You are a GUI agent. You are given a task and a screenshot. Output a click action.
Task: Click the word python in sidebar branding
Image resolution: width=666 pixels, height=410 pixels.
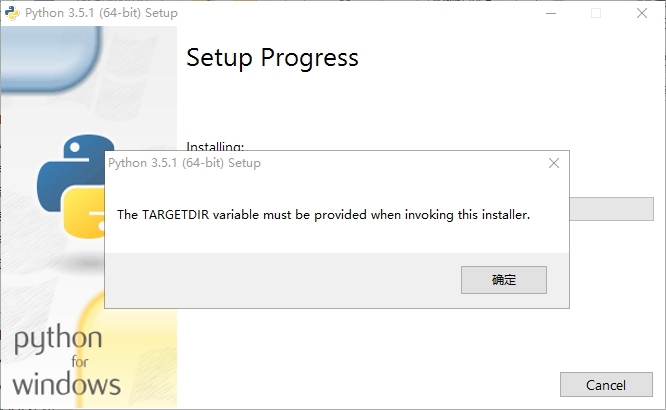58,339
